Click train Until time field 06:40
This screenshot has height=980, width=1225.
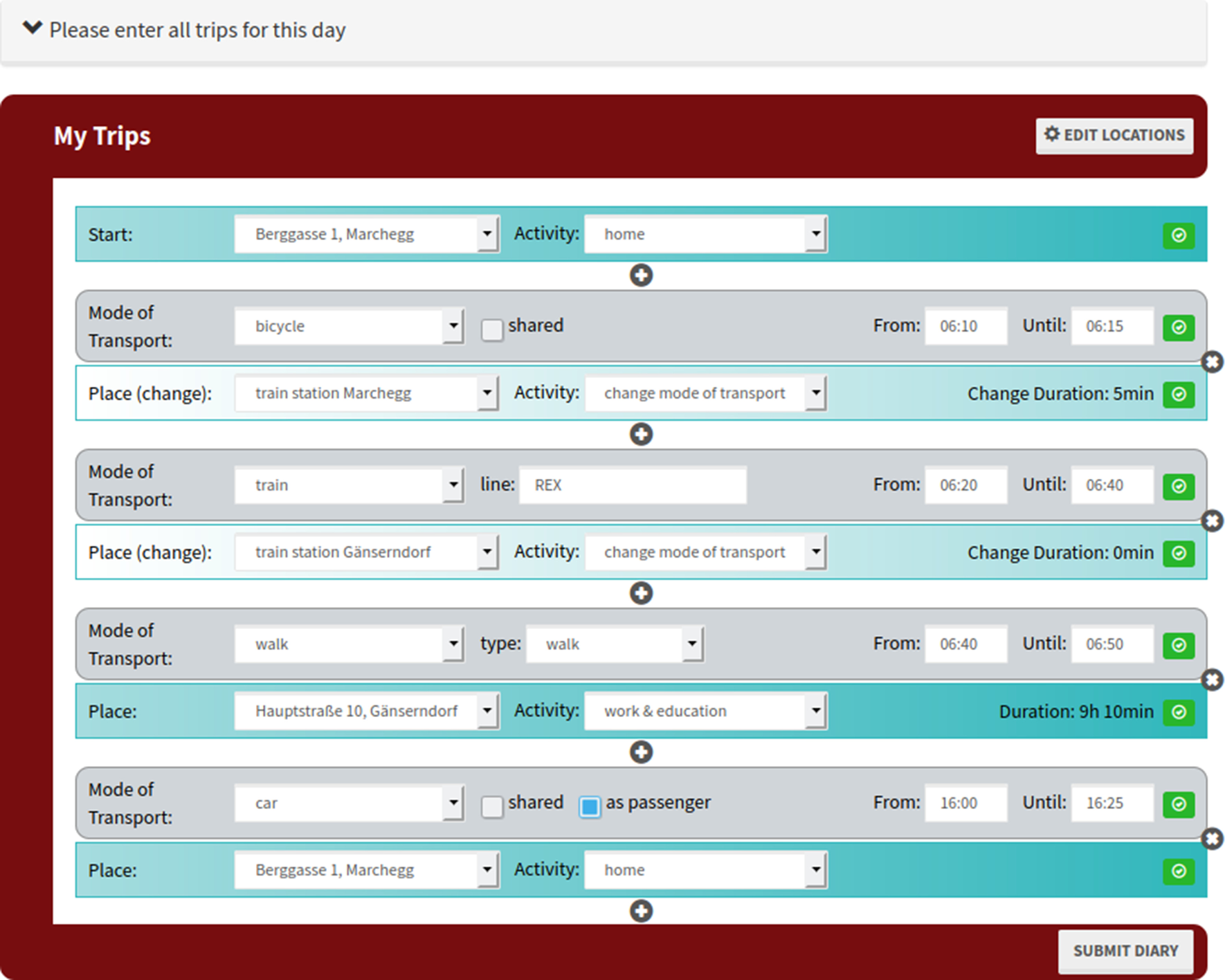(1112, 485)
